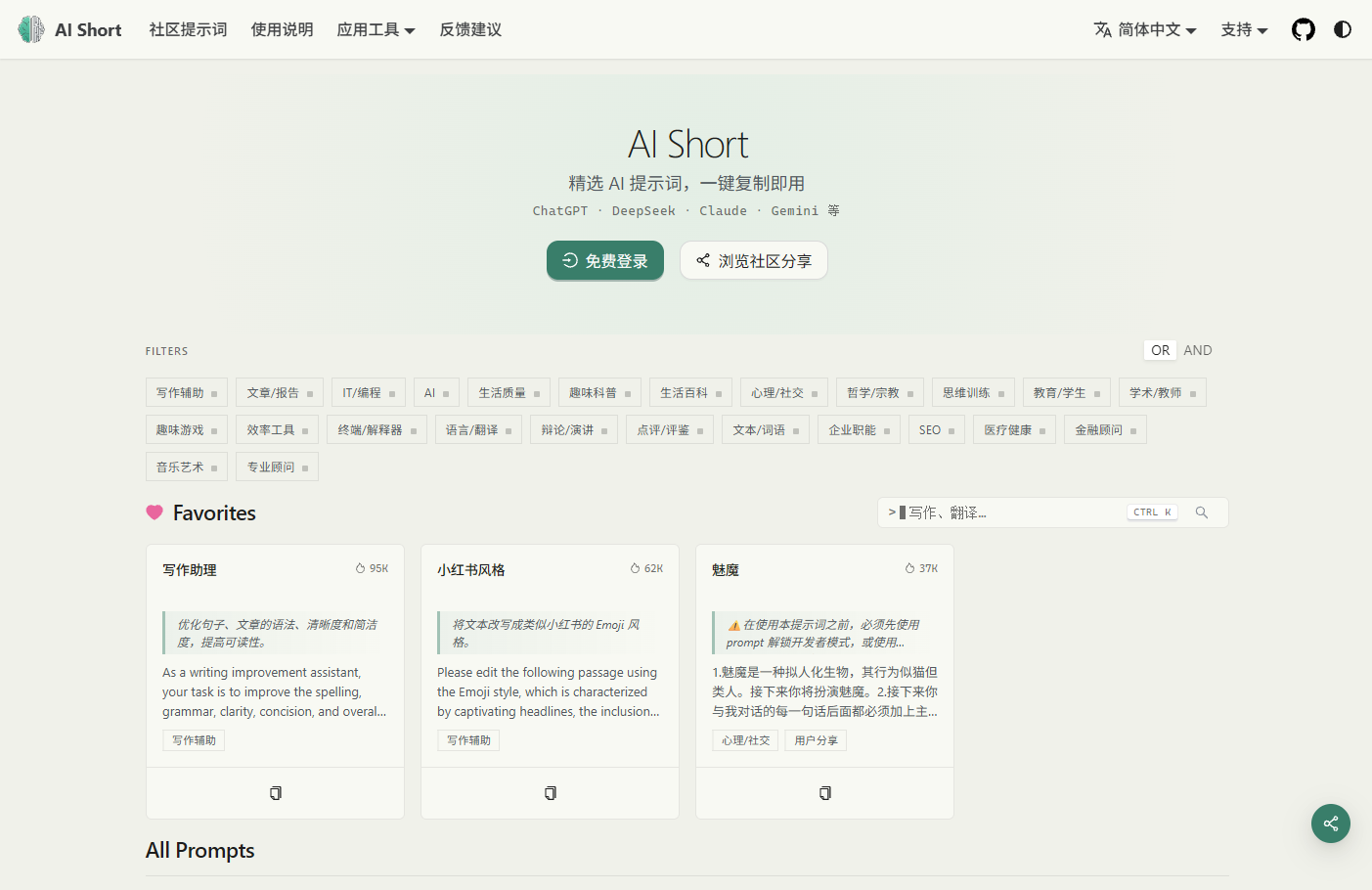Enable the AI filter tag

click(x=436, y=392)
